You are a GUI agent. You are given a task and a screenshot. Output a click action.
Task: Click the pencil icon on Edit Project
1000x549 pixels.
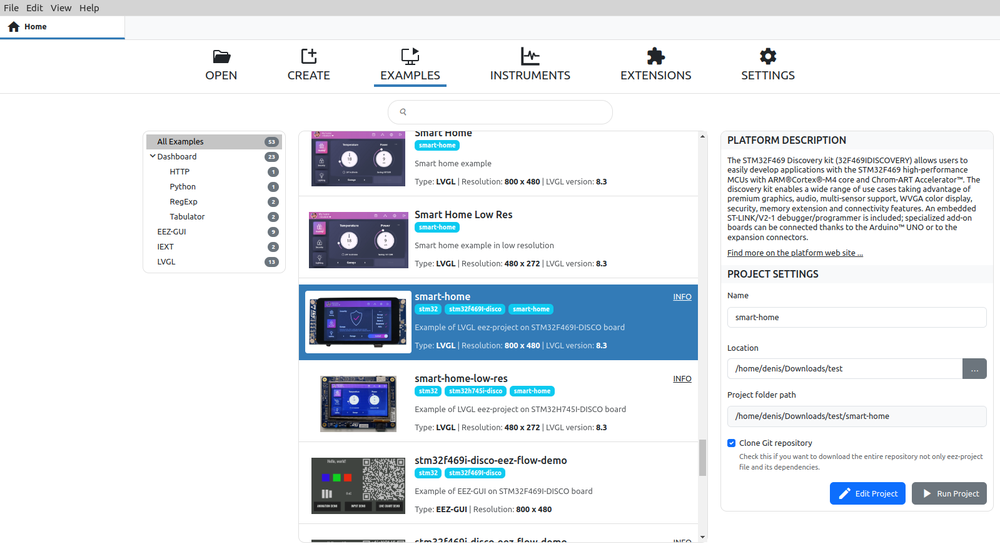[x=844, y=494]
